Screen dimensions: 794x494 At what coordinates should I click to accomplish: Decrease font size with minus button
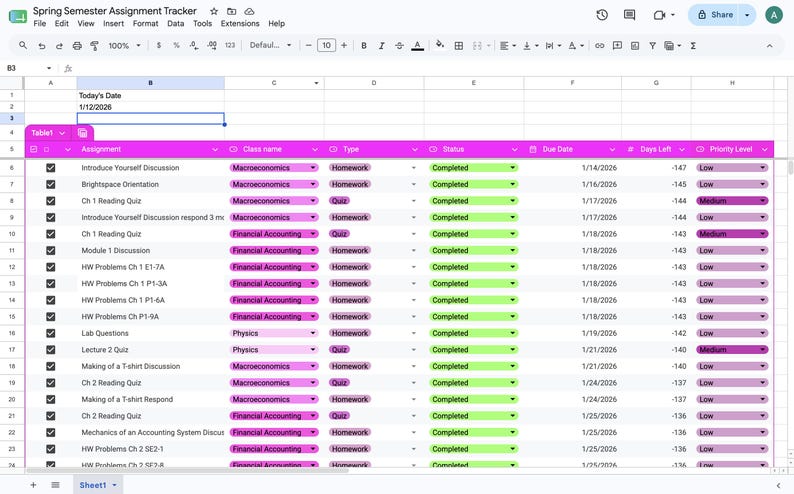click(x=308, y=46)
